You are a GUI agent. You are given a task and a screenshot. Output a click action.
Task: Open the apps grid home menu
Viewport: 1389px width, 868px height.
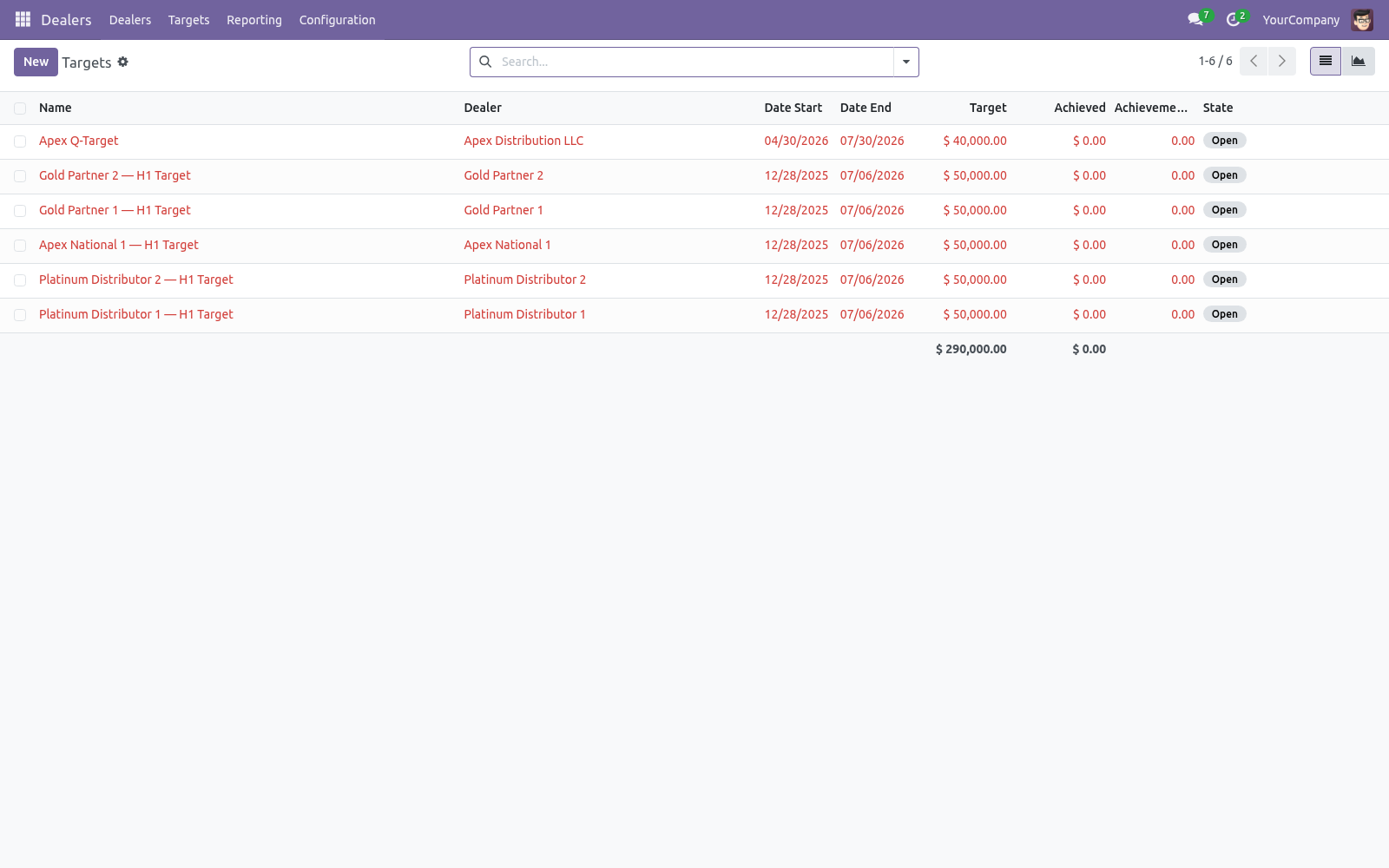[x=23, y=19]
